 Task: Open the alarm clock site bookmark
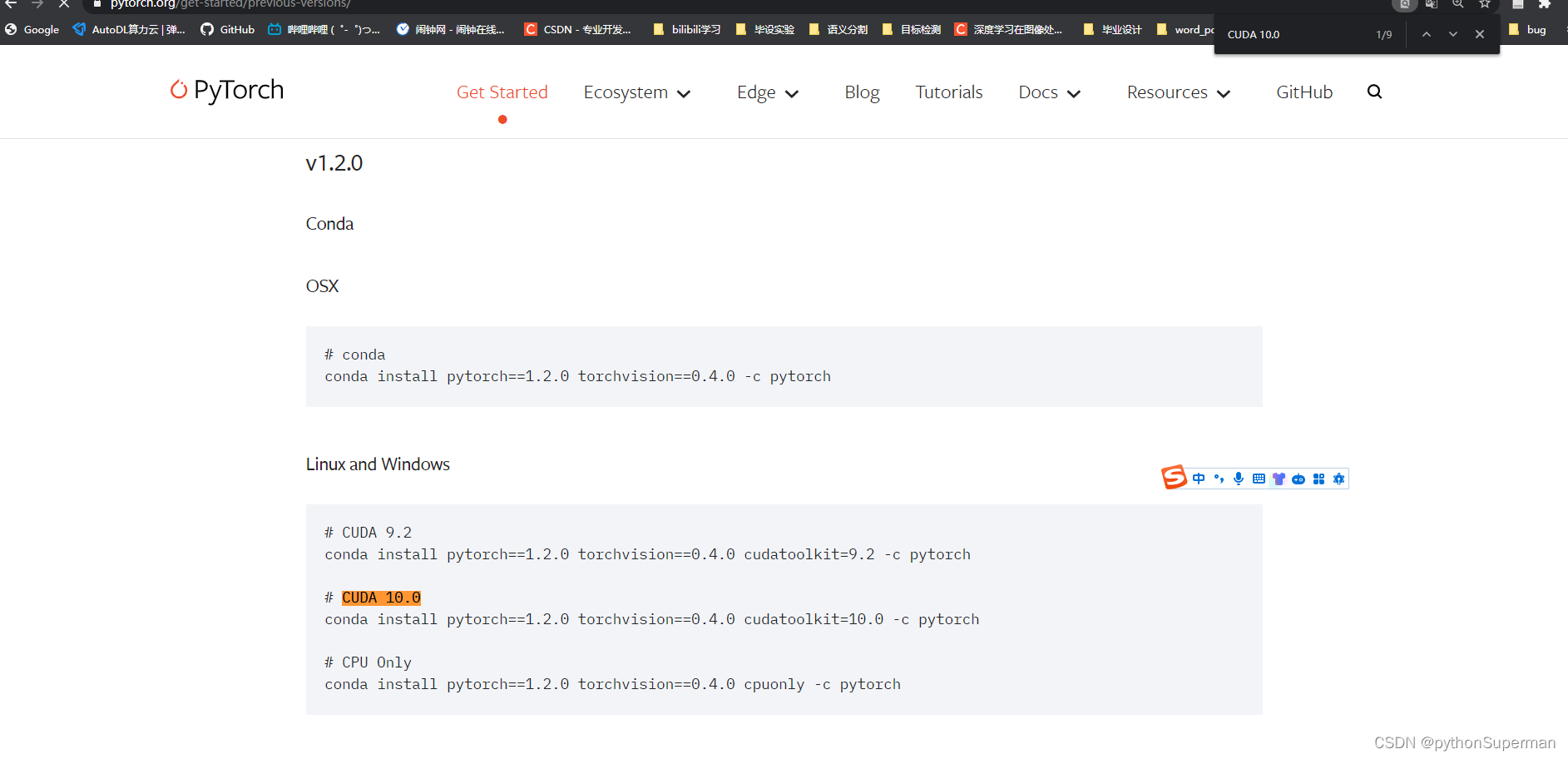pos(451,29)
